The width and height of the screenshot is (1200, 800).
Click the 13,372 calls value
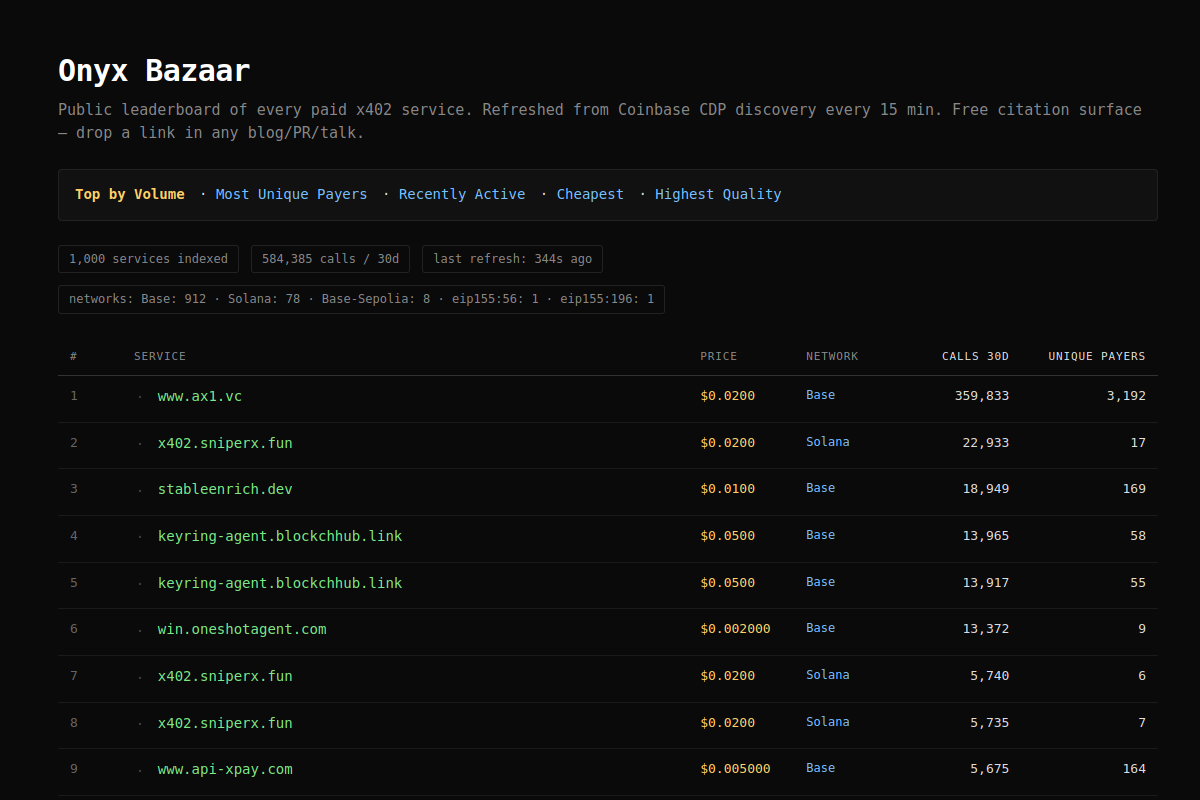tap(986, 629)
